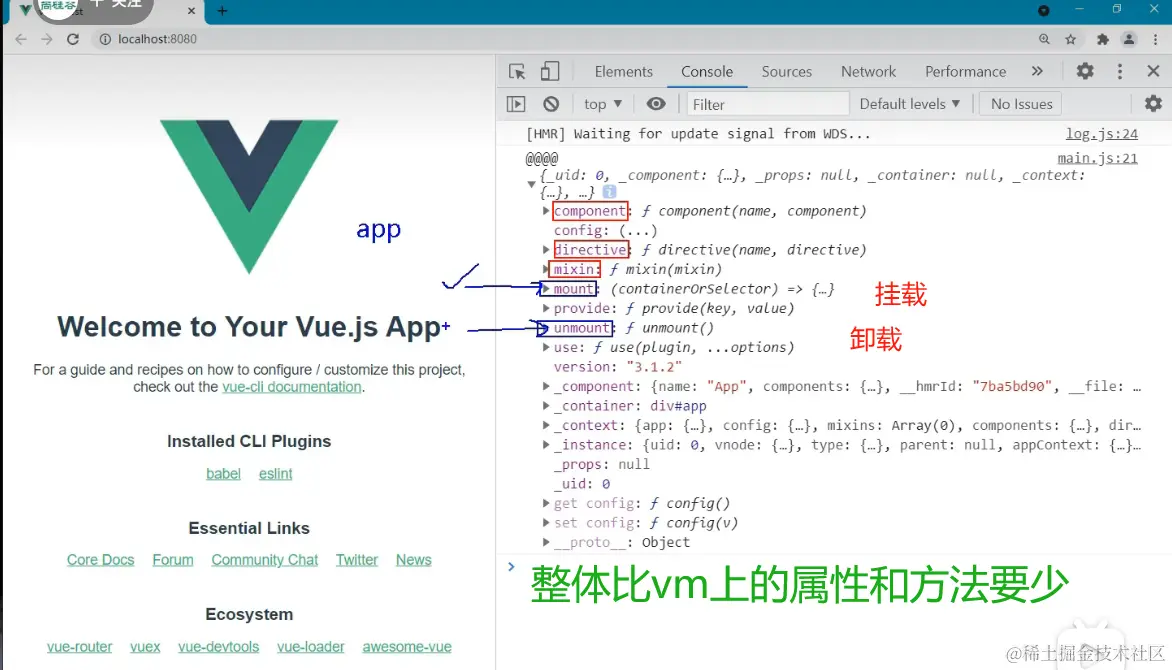This screenshot has height=670, width=1172.
Task: Expand the __proto__ Object entry
Action: click(x=546, y=542)
